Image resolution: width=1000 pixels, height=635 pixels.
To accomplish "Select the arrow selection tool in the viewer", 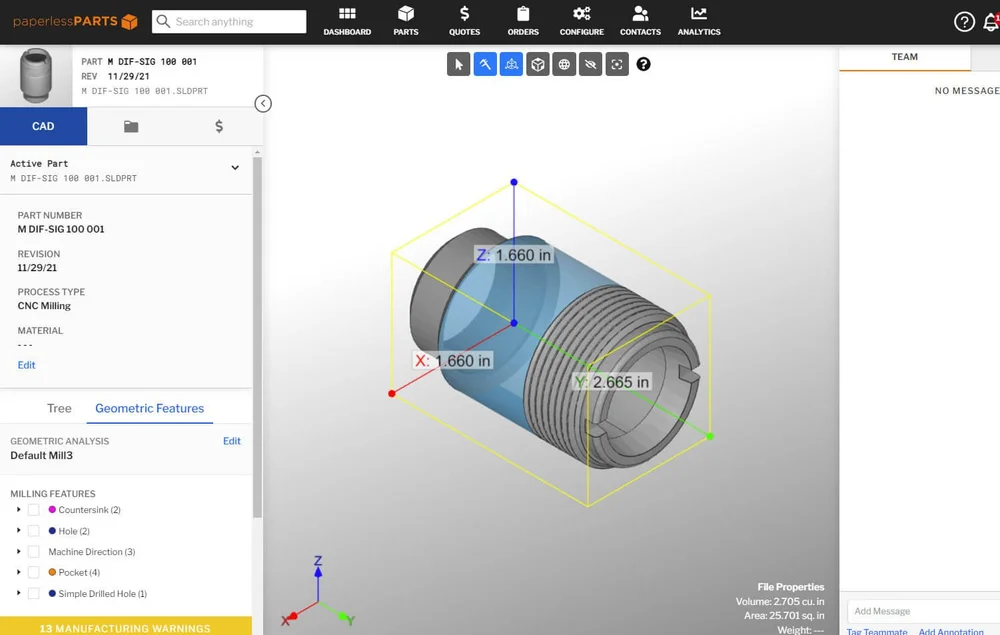I will coord(458,64).
